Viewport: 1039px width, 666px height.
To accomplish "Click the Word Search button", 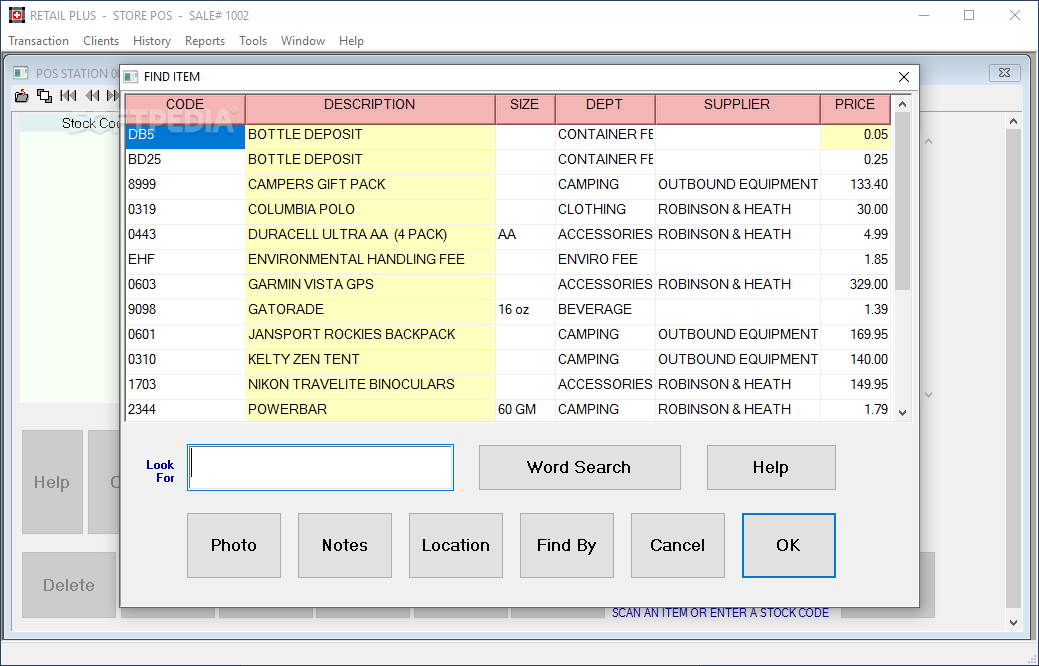I will (580, 468).
